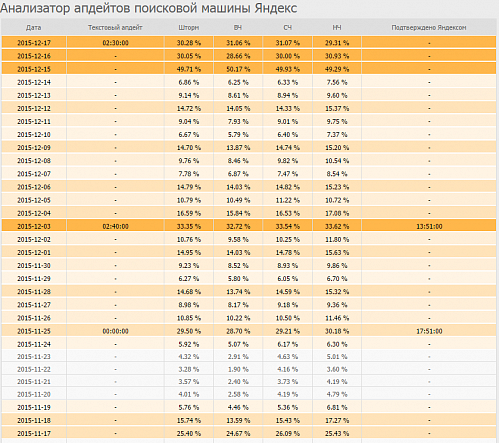Click Yandex confirmation time 13:51:00
The image size is (499, 443).
click(429, 226)
